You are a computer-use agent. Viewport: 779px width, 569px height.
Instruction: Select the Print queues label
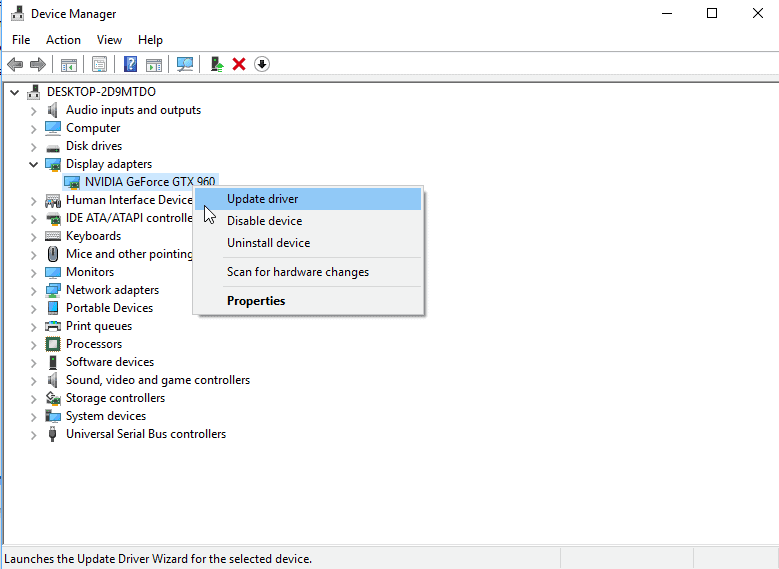(x=99, y=326)
